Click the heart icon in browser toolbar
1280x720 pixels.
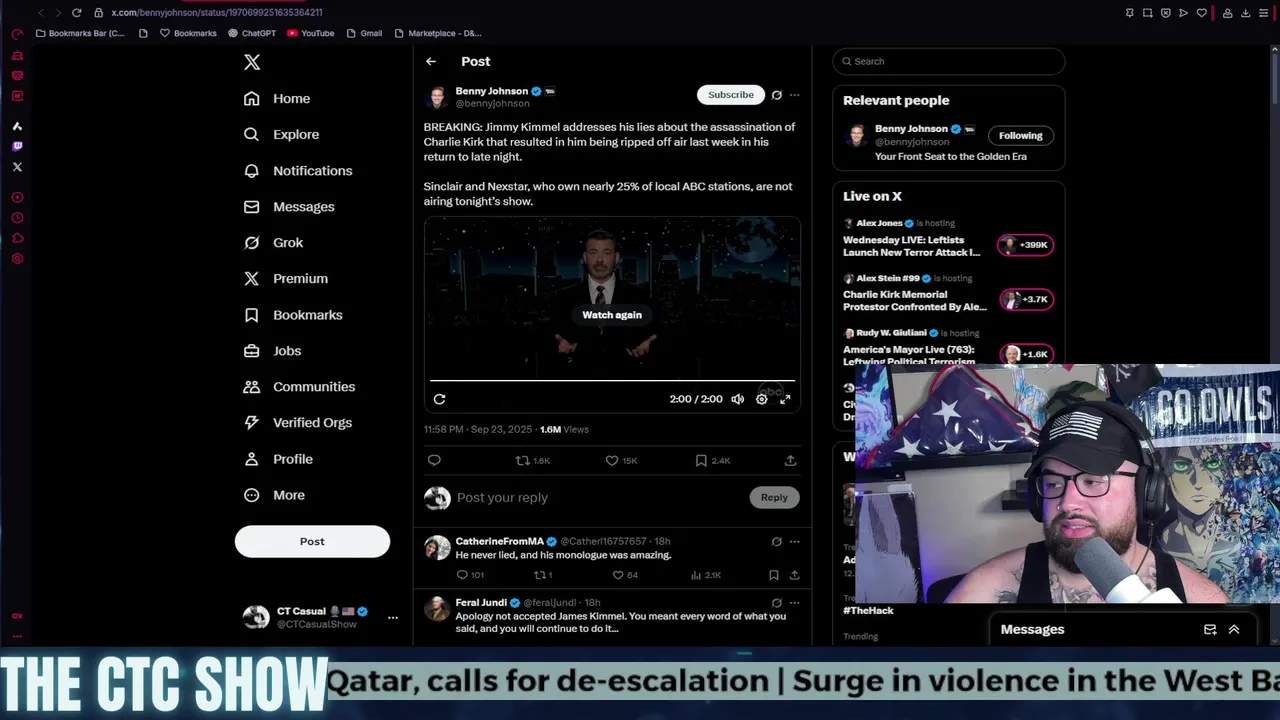pyautogui.click(x=1201, y=13)
